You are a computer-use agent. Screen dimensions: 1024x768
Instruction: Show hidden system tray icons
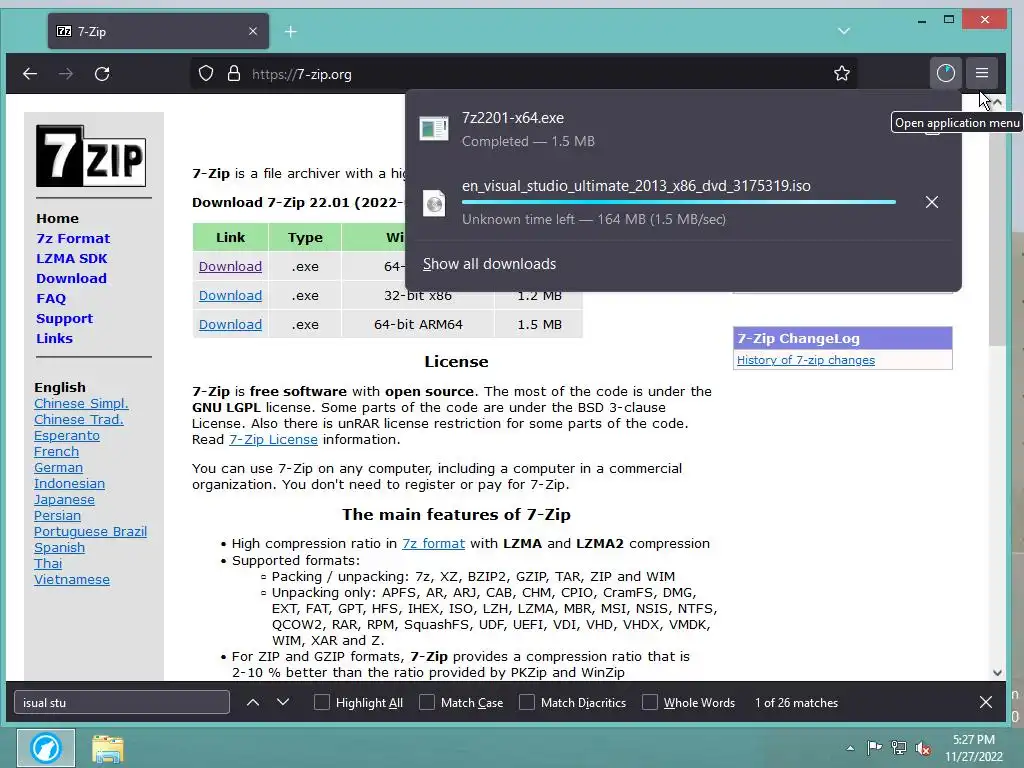point(850,748)
